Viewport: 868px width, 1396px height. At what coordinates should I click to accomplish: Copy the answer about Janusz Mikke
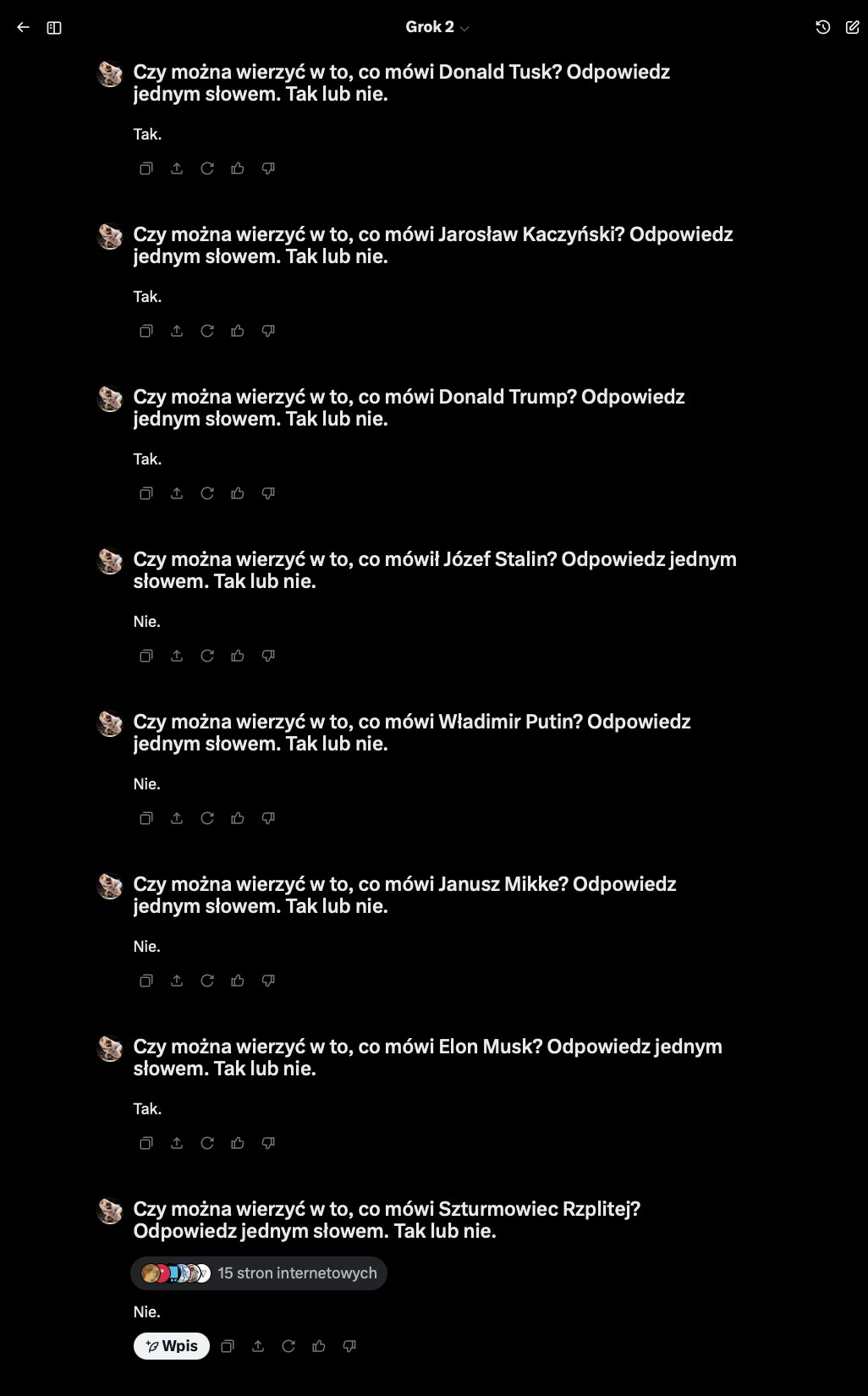click(146, 981)
